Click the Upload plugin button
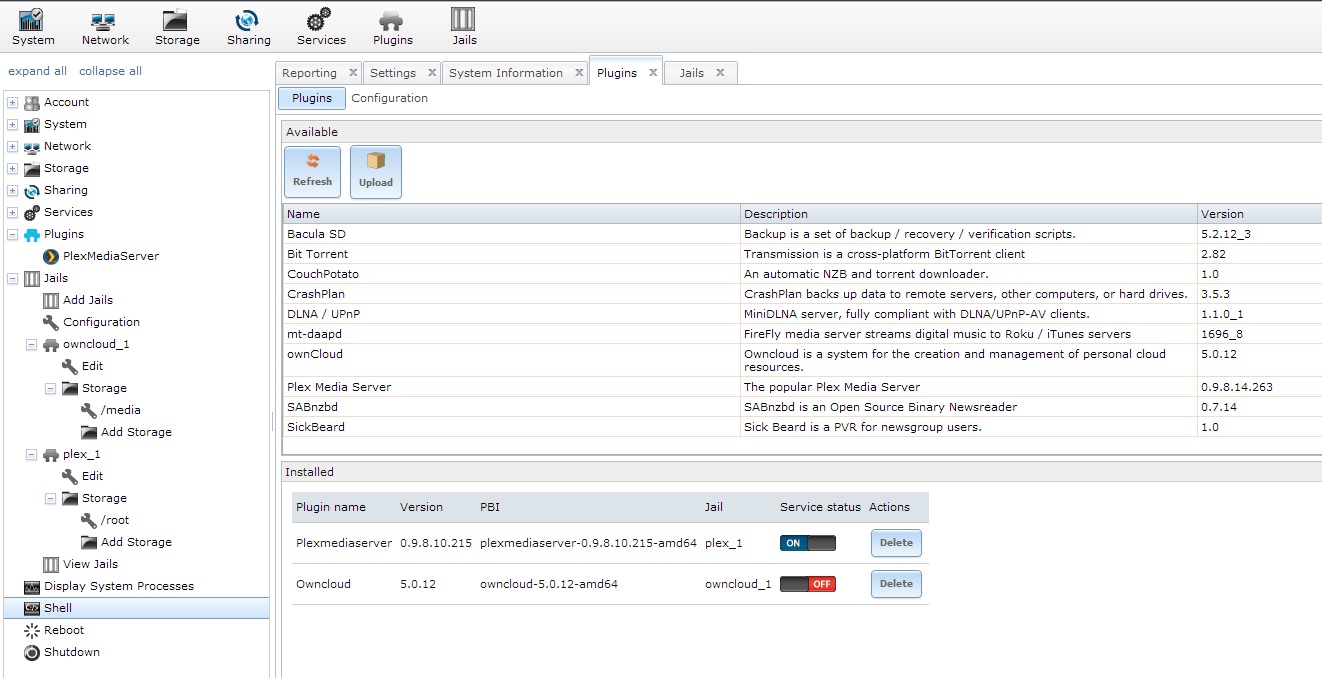Screen dimensions: 1322x678 tap(376, 172)
